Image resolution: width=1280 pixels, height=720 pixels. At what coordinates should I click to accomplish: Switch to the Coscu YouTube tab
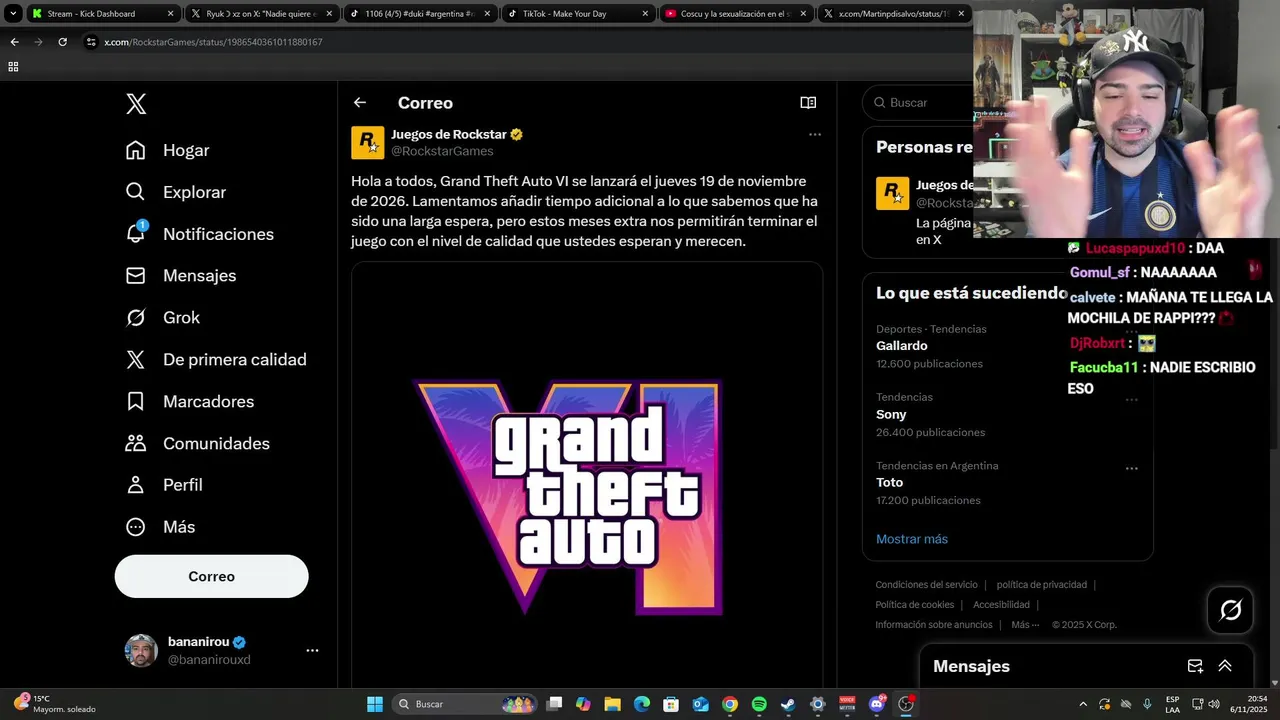tap(735, 14)
